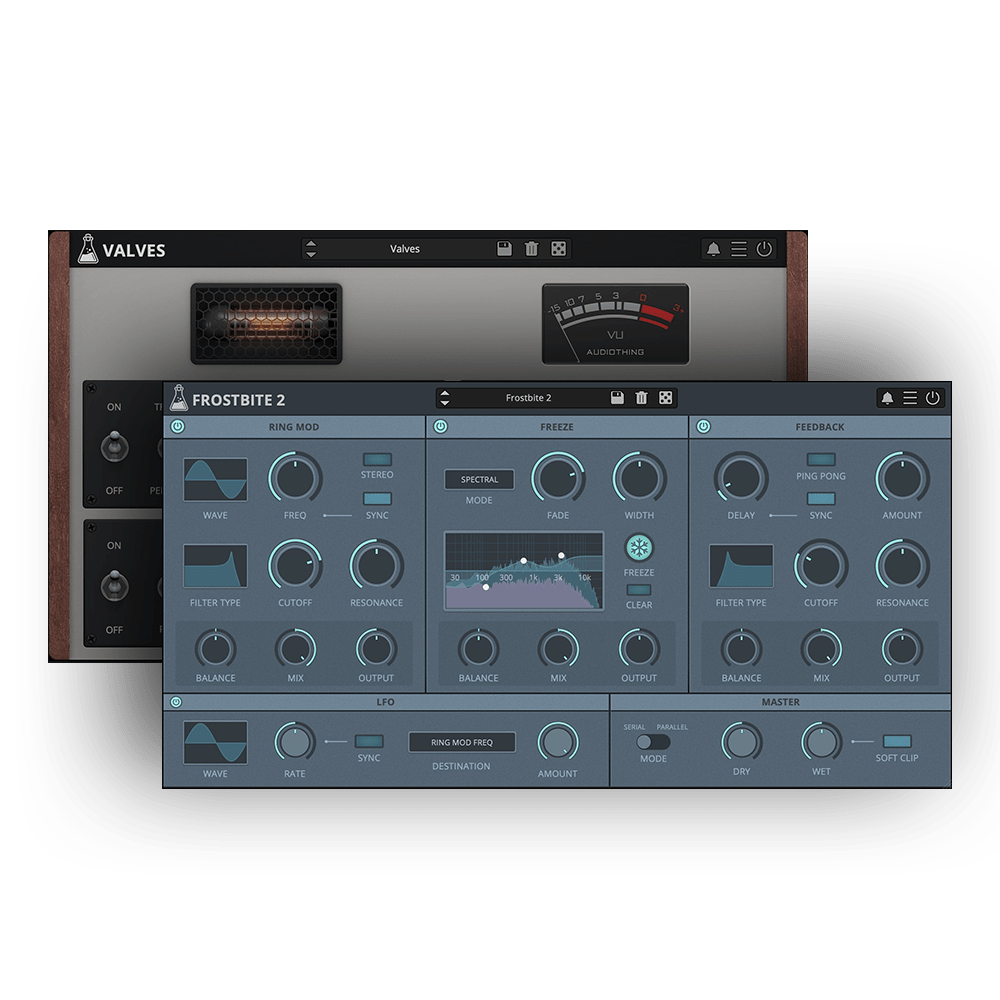Toggle Freeze section power
The image size is (1000, 1000).
[441, 427]
